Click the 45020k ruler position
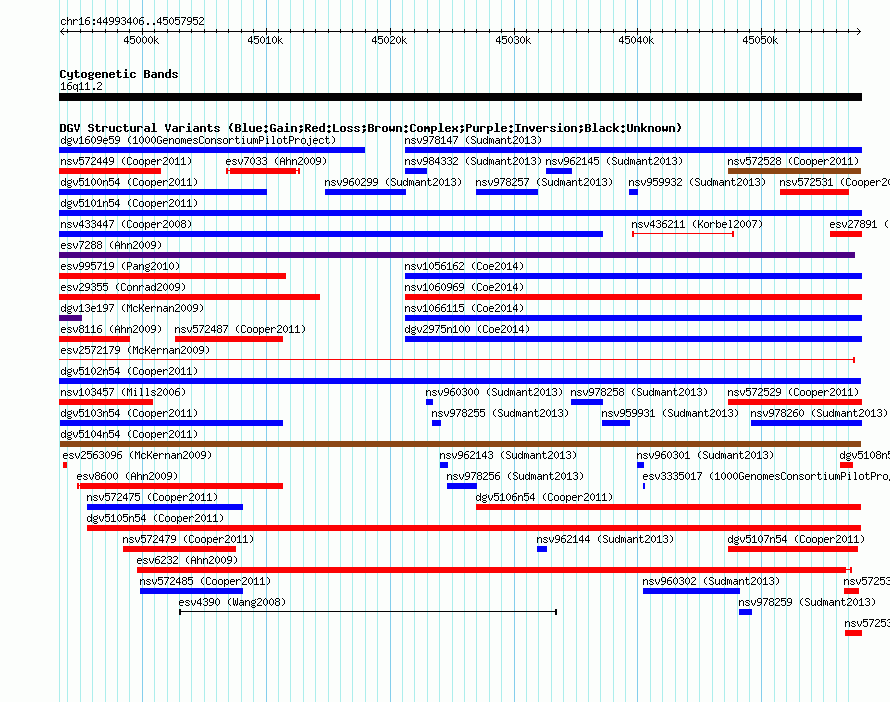This screenshot has width=890, height=702. tap(389, 40)
